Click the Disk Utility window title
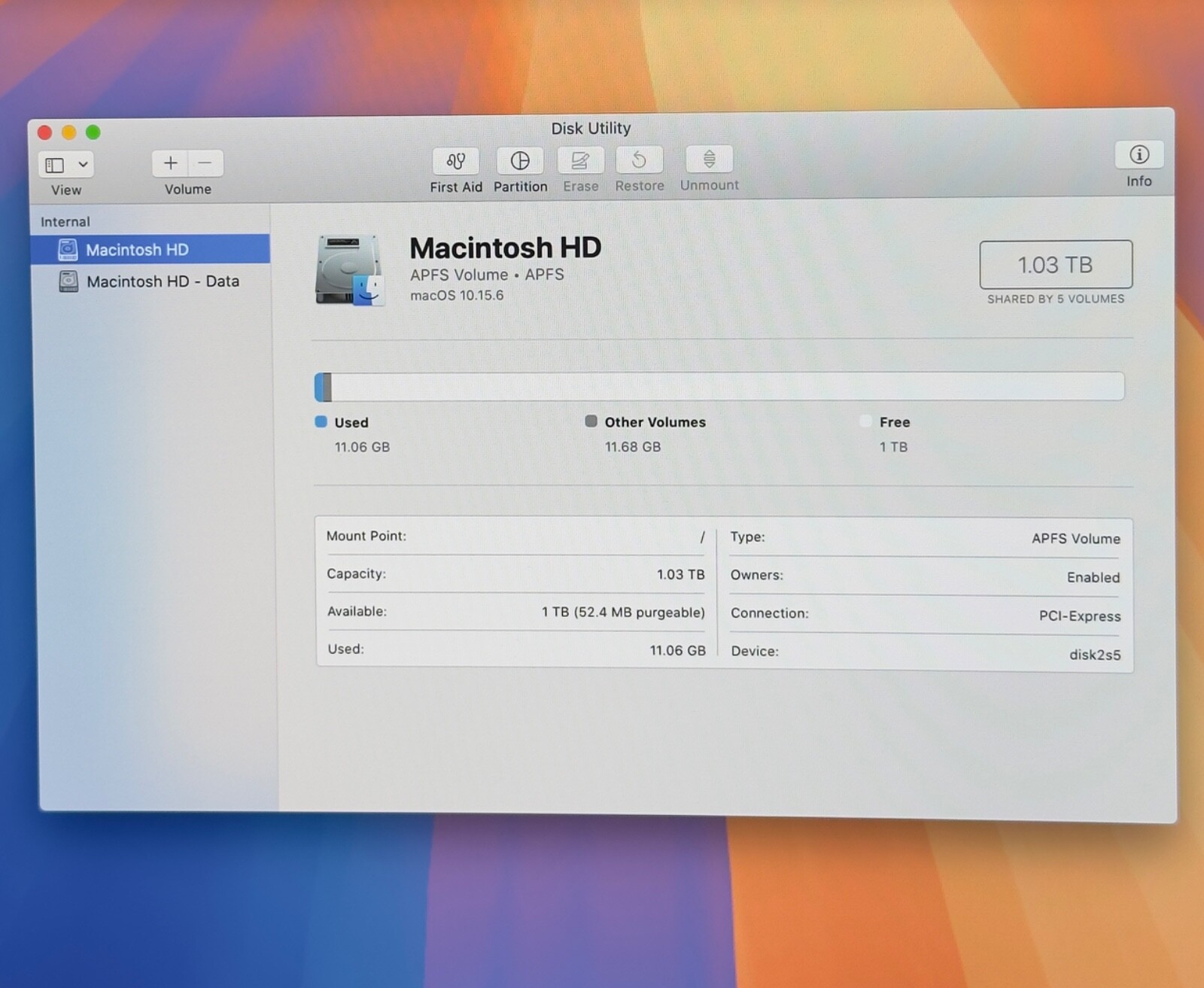The image size is (1204, 988). (591, 129)
